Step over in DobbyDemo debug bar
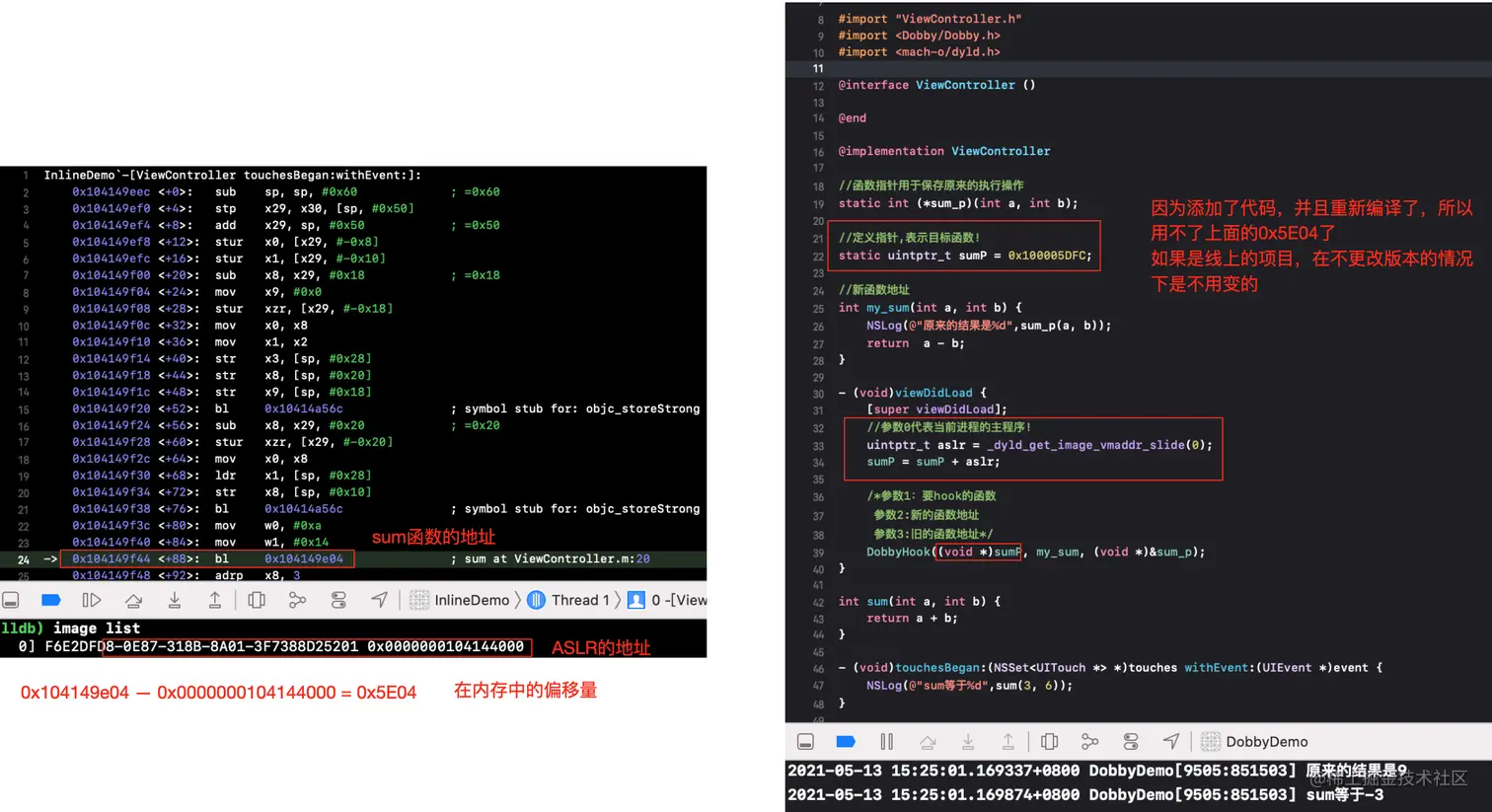This screenshot has width=1492, height=812. (928, 741)
